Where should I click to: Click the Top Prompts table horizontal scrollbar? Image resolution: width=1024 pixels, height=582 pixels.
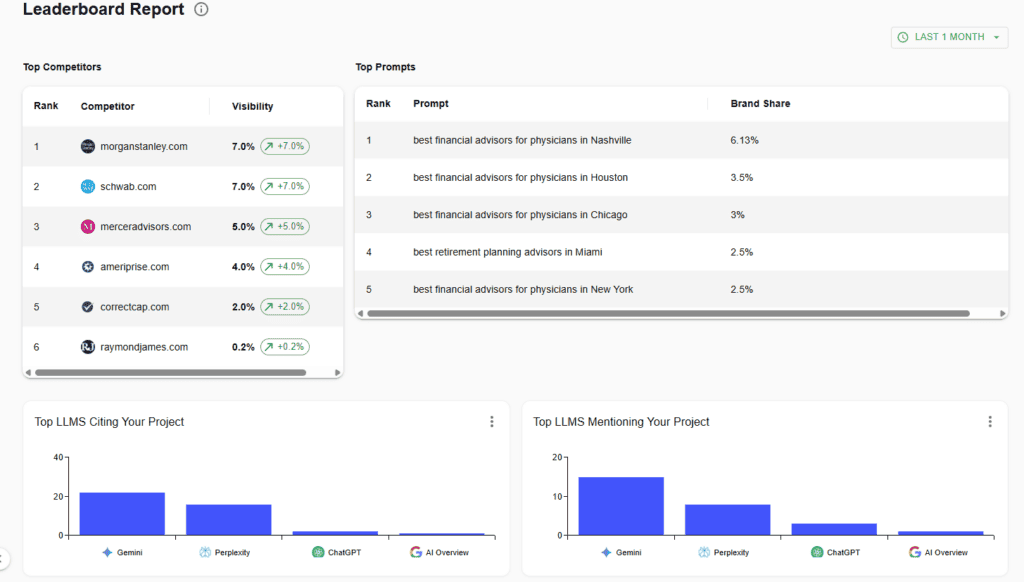coord(668,314)
